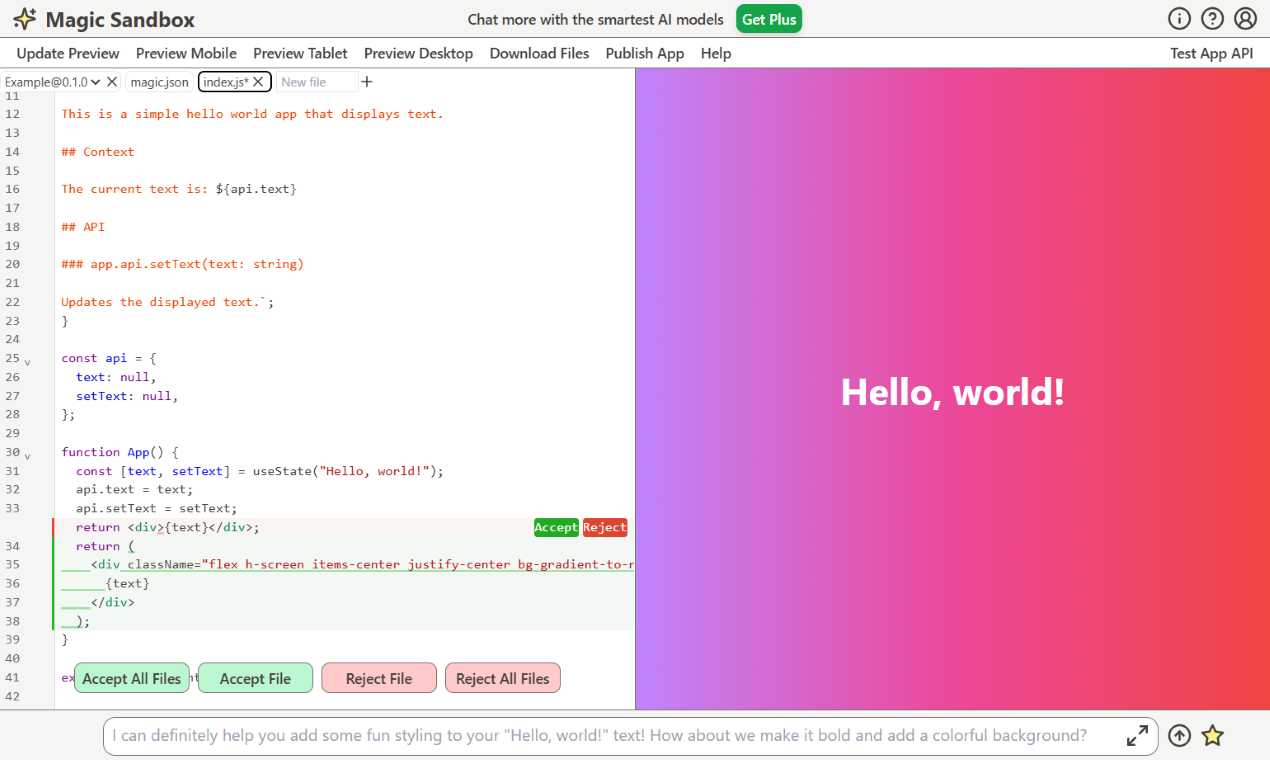Image resolution: width=1270 pixels, height=760 pixels.
Task: Add a new file with the plus icon
Action: coord(367,82)
